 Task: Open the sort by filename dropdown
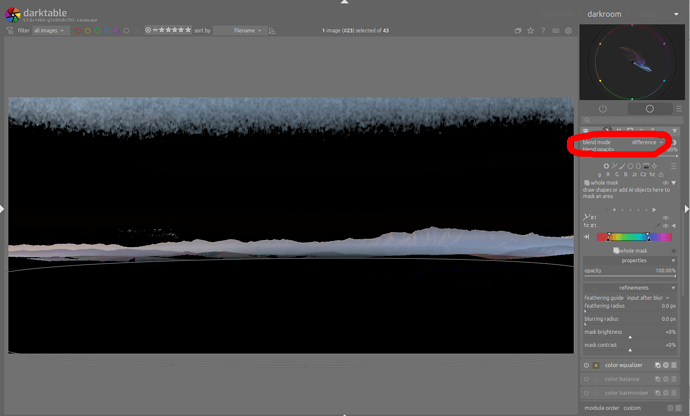(x=240, y=30)
